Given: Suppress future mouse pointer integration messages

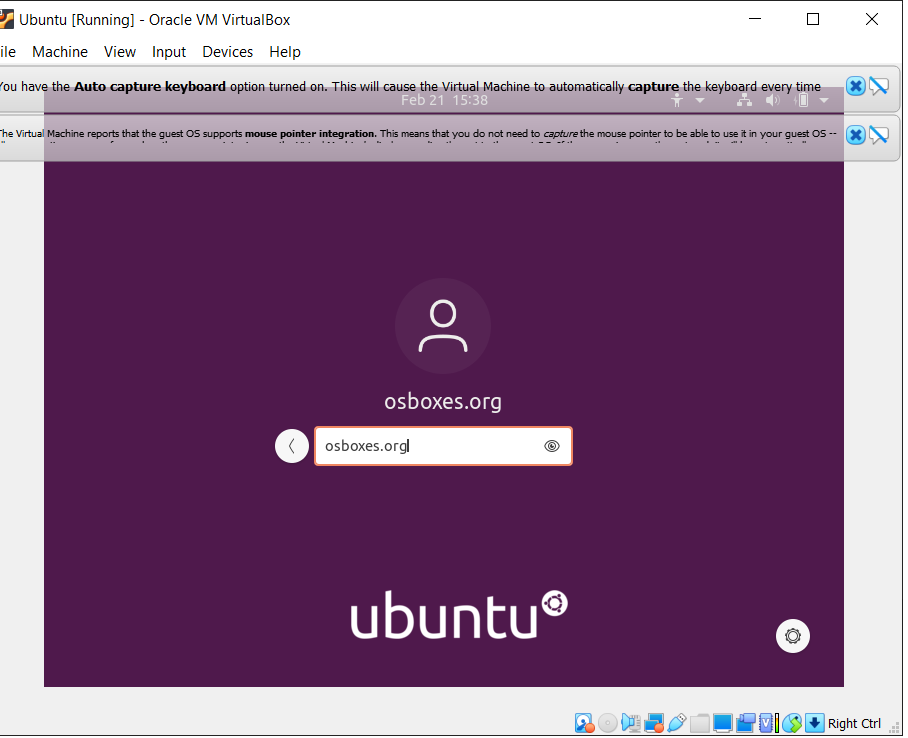Looking at the screenshot, I should pos(878,135).
